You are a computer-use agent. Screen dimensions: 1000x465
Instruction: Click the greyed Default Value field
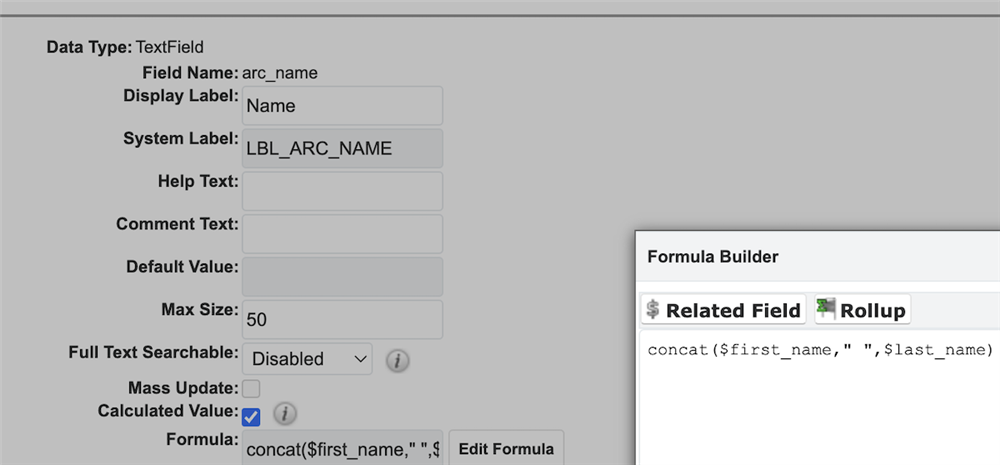[342, 277]
